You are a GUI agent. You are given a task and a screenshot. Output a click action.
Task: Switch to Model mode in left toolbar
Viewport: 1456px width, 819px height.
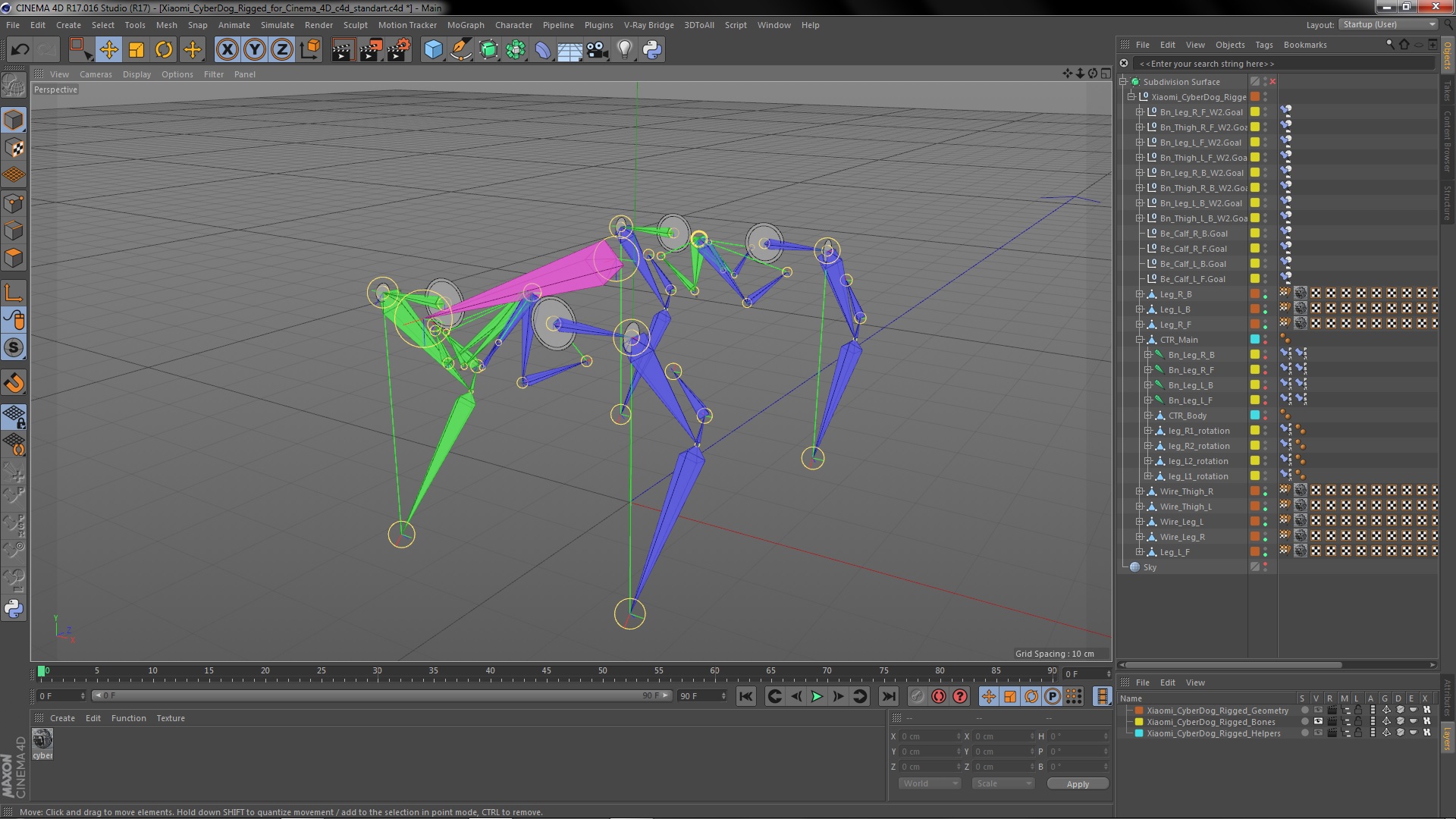(14, 120)
